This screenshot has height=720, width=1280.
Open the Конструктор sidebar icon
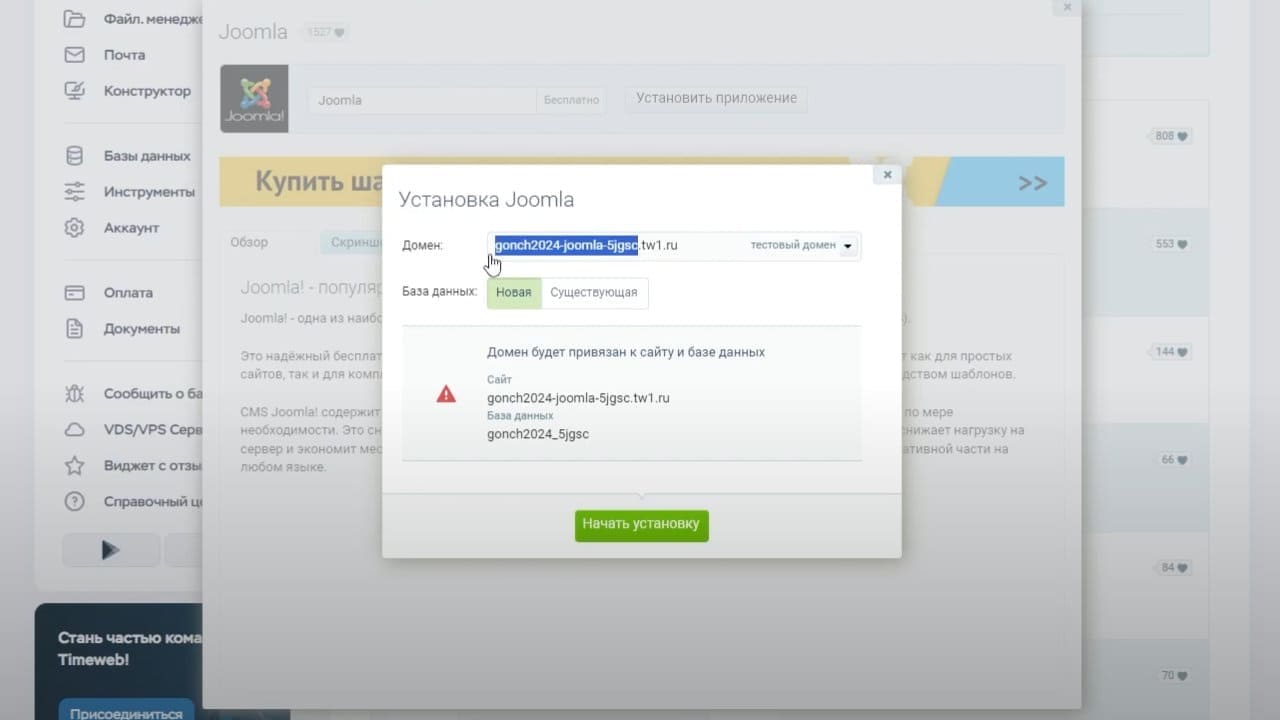coord(75,91)
